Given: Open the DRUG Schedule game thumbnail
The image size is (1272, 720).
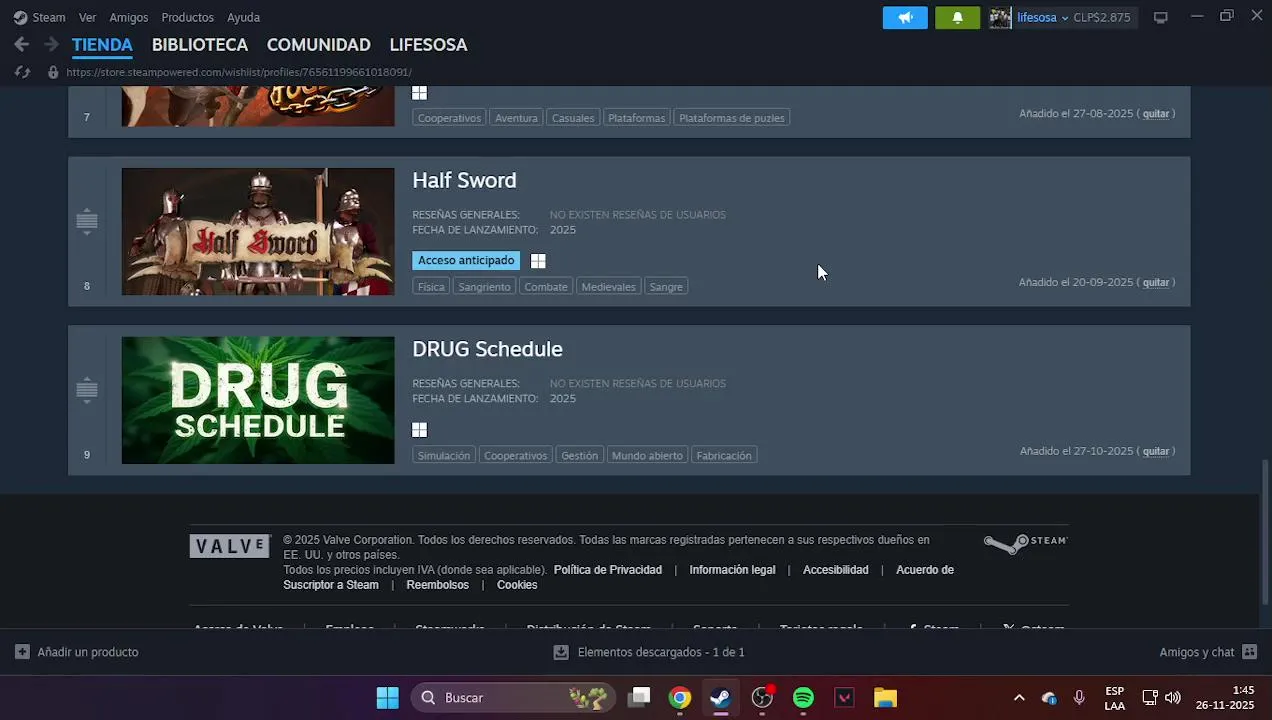Looking at the screenshot, I should 258,400.
